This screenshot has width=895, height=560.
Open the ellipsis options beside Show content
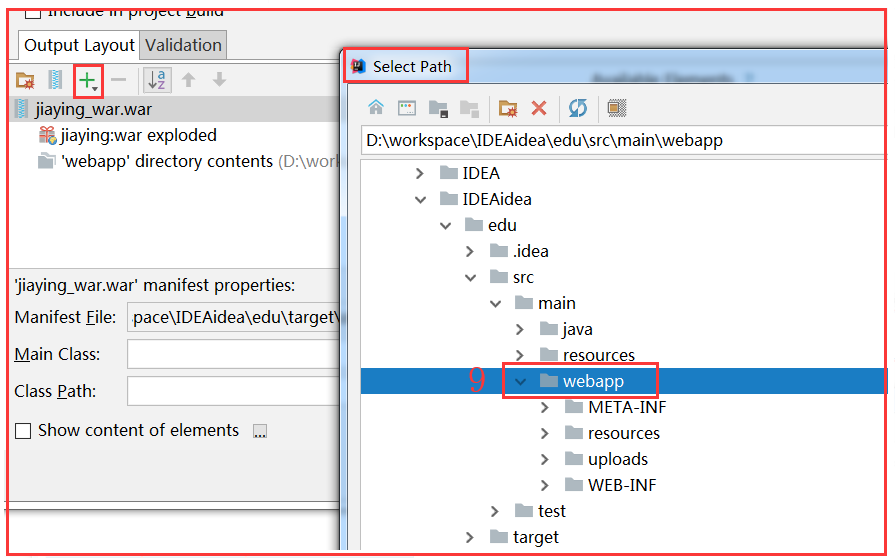click(260, 432)
